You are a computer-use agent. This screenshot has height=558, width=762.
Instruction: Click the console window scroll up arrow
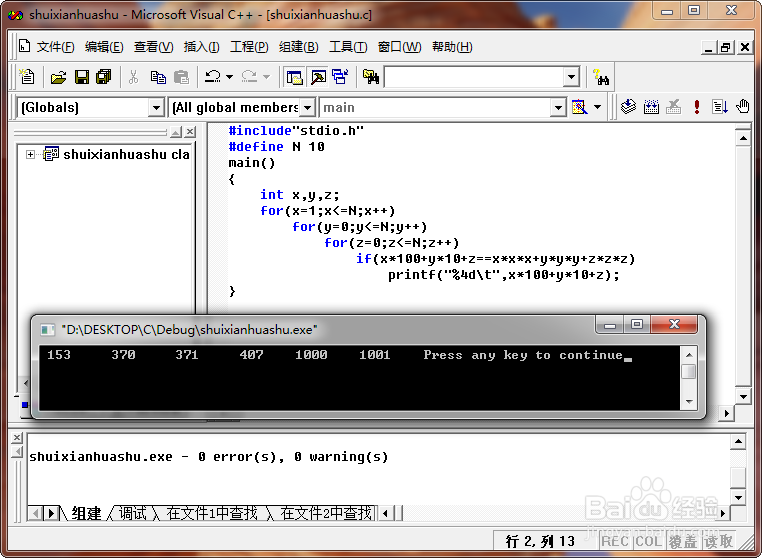point(689,355)
